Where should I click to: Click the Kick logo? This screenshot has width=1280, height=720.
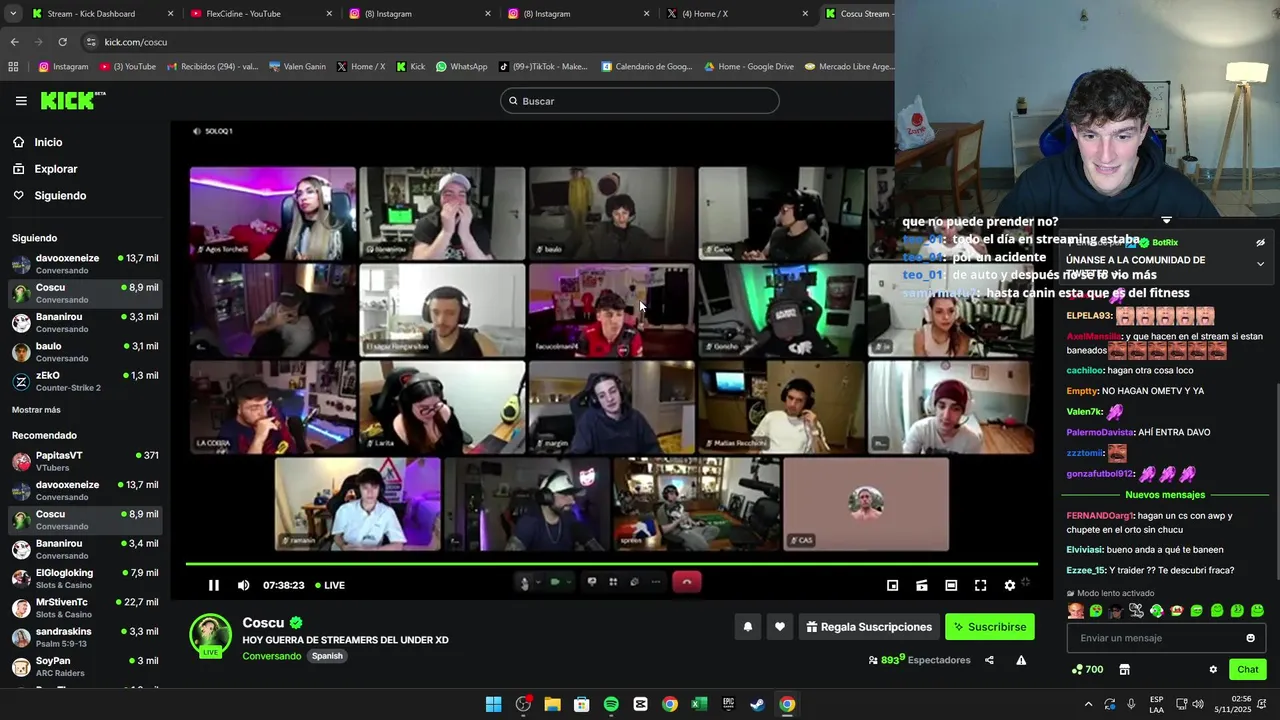73,100
